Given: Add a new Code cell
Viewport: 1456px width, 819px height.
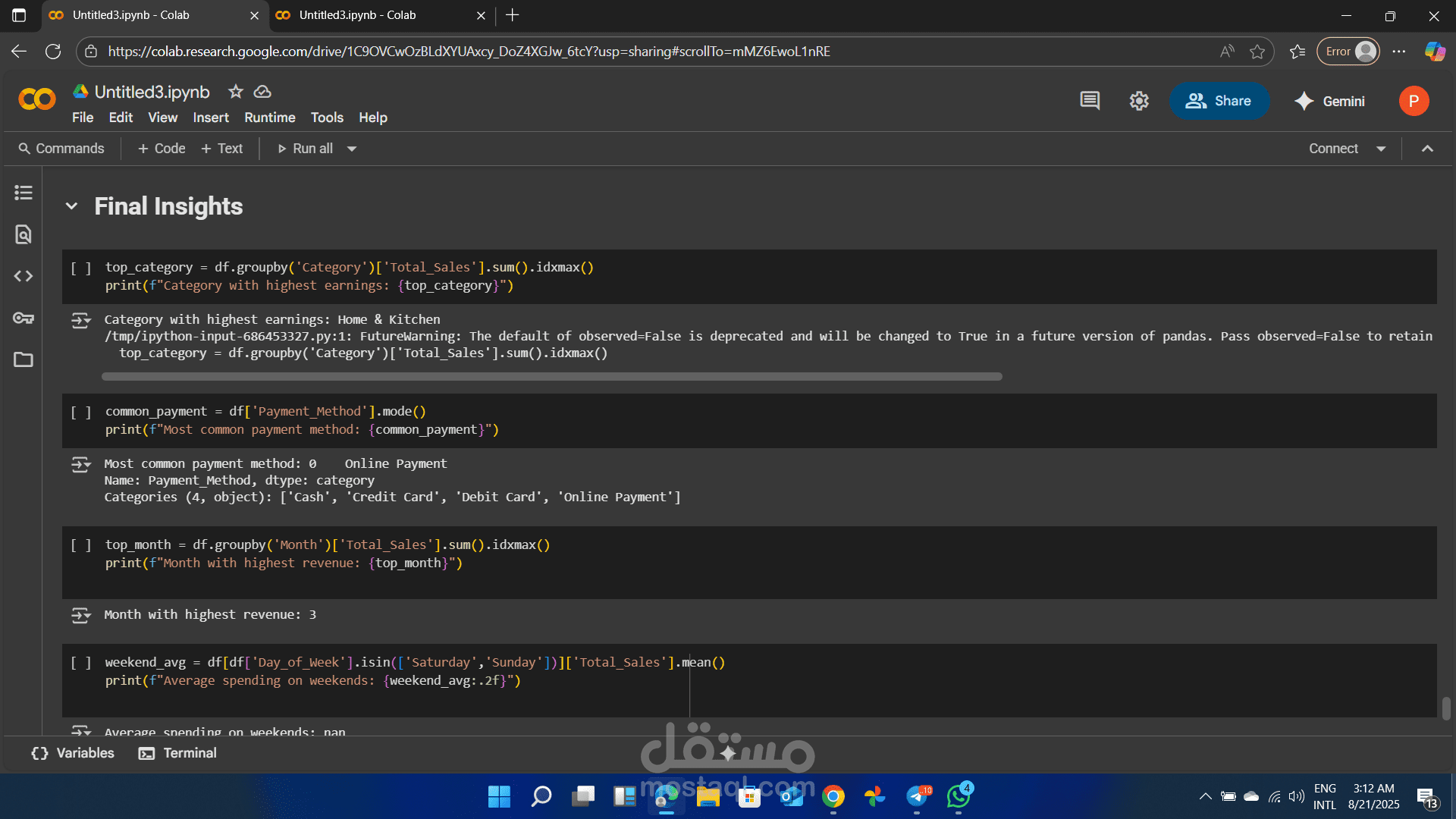Looking at the screenshot, I should [162, 149].
